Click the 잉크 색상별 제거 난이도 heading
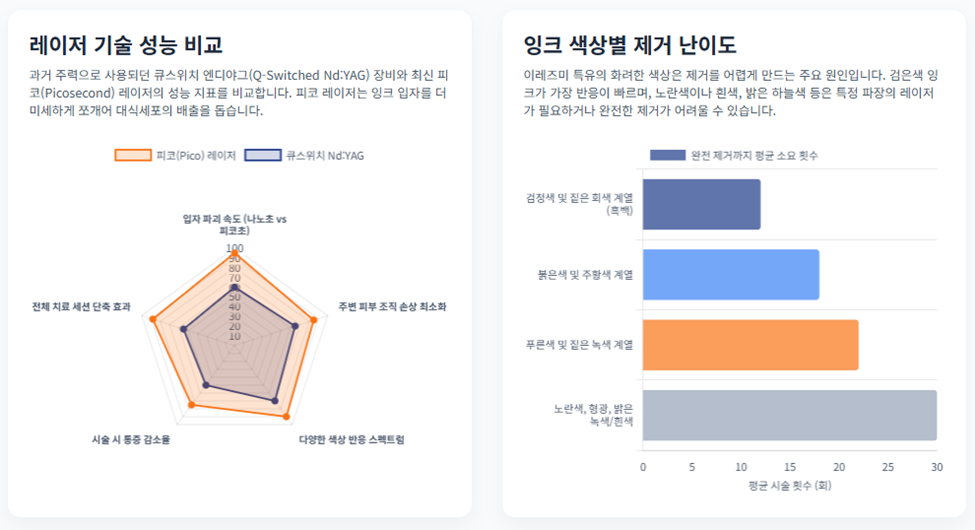The image size is (975, 530). coord(630,45)
